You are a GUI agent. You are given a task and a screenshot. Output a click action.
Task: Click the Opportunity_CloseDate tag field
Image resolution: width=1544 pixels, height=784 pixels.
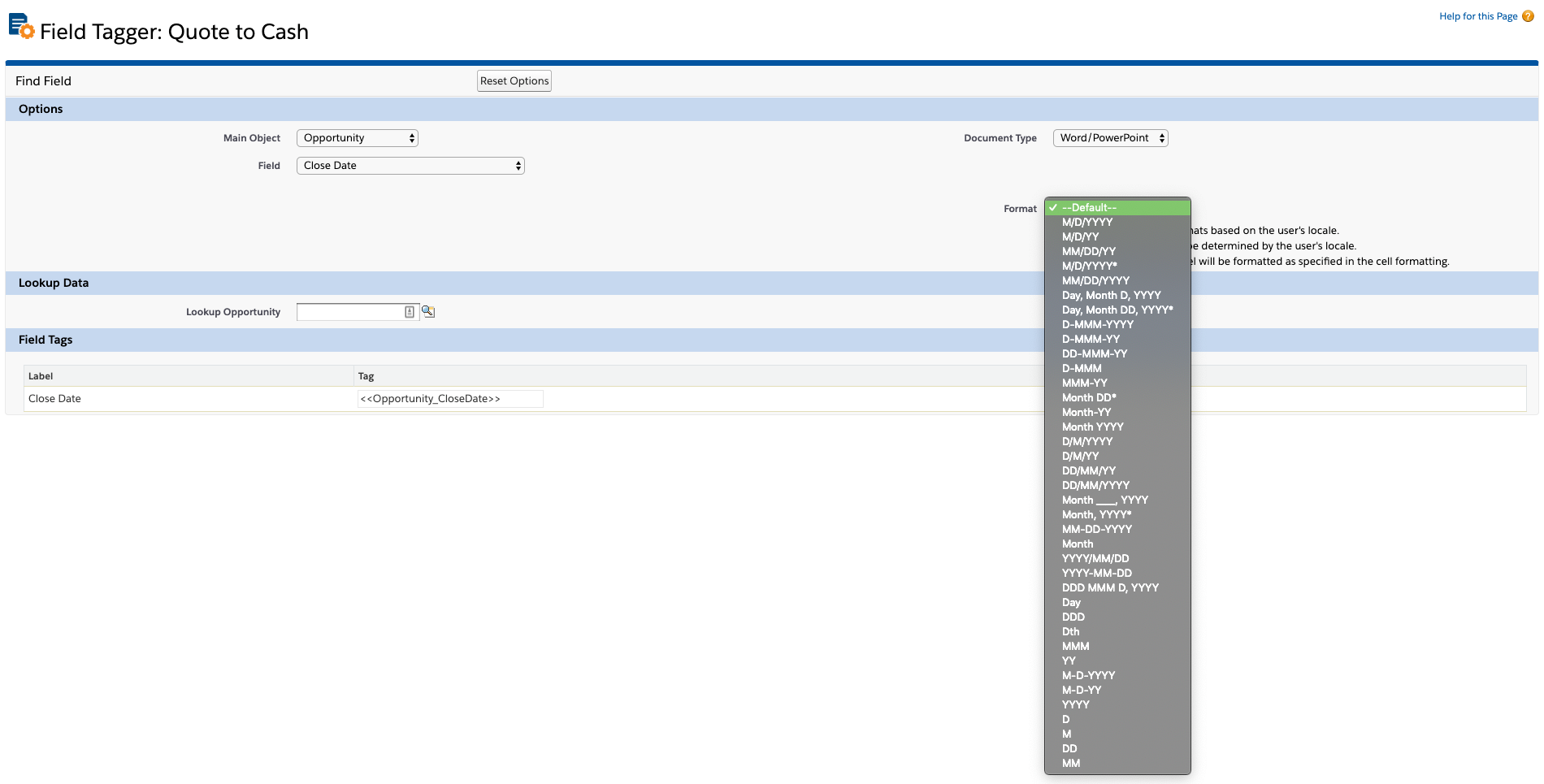click(x=450, y=399)
